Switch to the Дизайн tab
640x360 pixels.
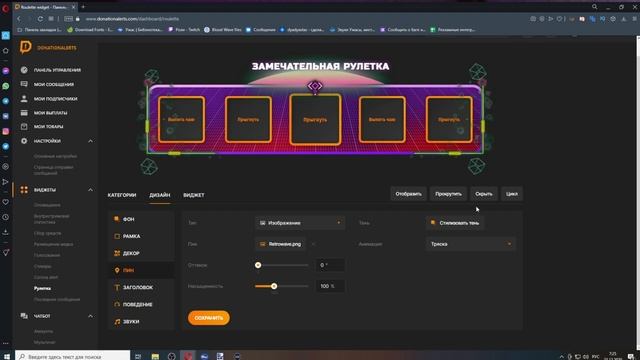point(160,195)
